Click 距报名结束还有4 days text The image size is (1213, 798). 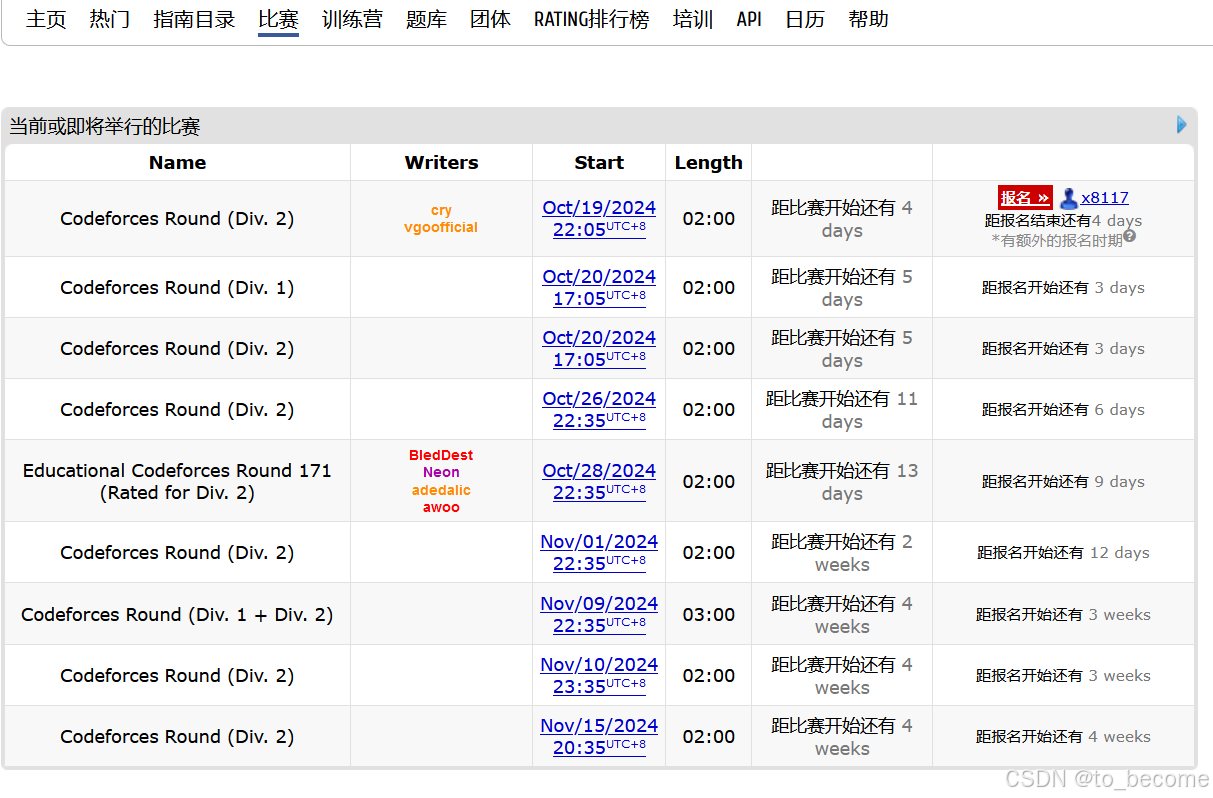pos(1063,220)
